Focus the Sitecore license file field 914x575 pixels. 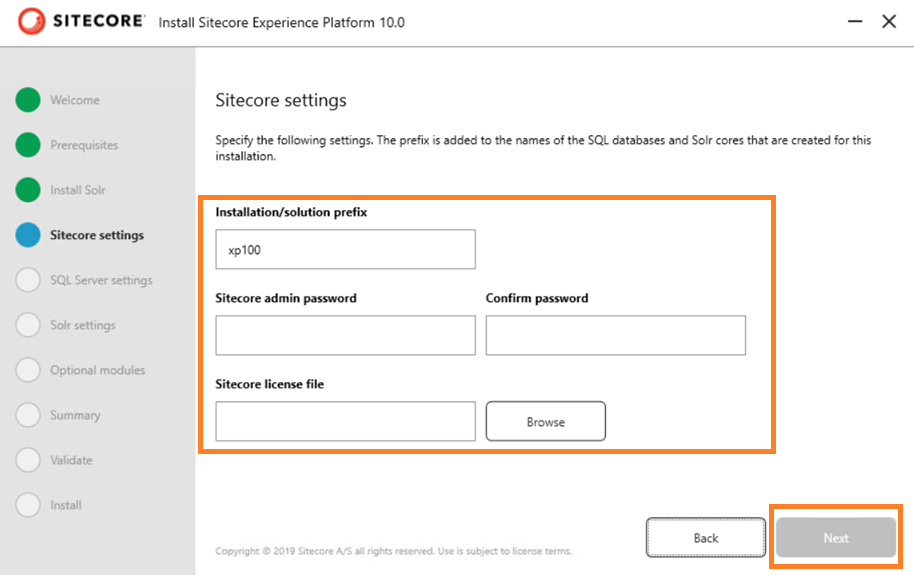coord(345,421)
